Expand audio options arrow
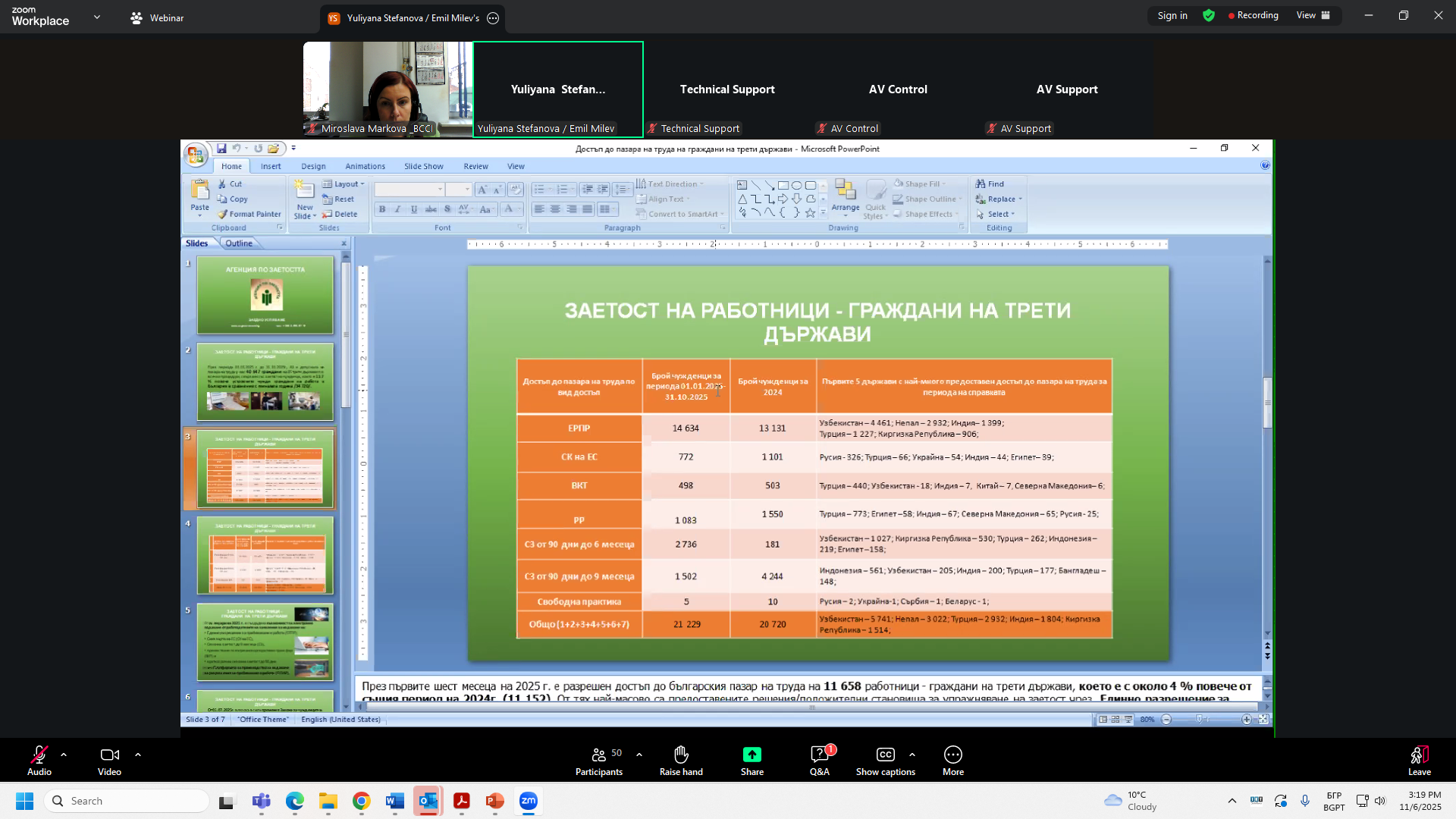Image resolution: width=1456 pixels, height=819 pixels. tap(64, 755)
